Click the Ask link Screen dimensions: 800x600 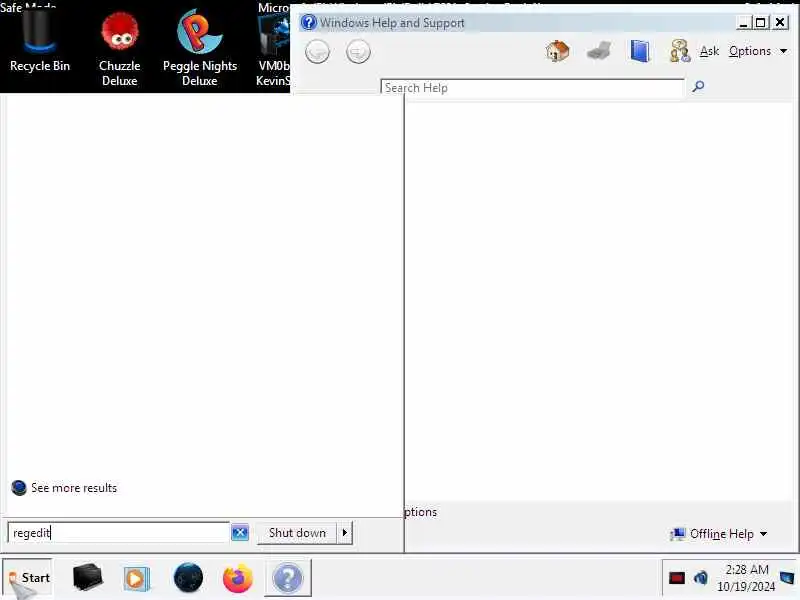point(709,51)
